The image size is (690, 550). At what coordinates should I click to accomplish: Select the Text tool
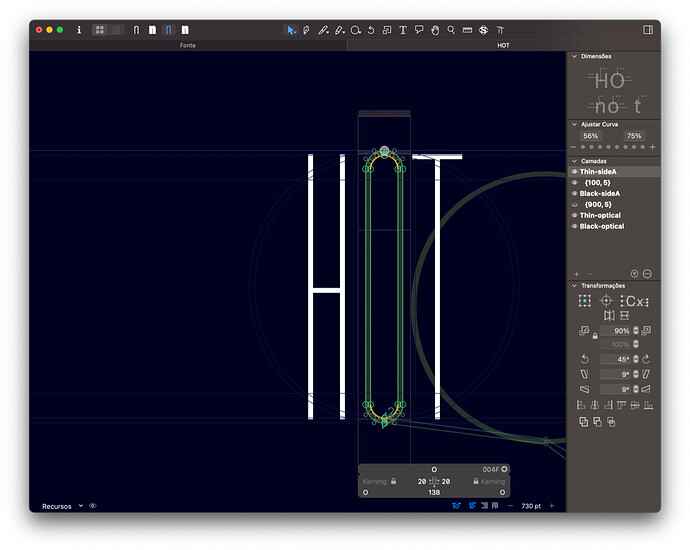coord(403,30)
